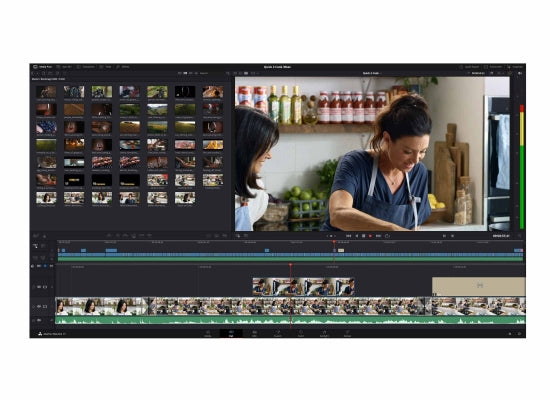Screen dimensions: 550x400
Task: Click the Close Up edit icon
Action: pos(133,236)
